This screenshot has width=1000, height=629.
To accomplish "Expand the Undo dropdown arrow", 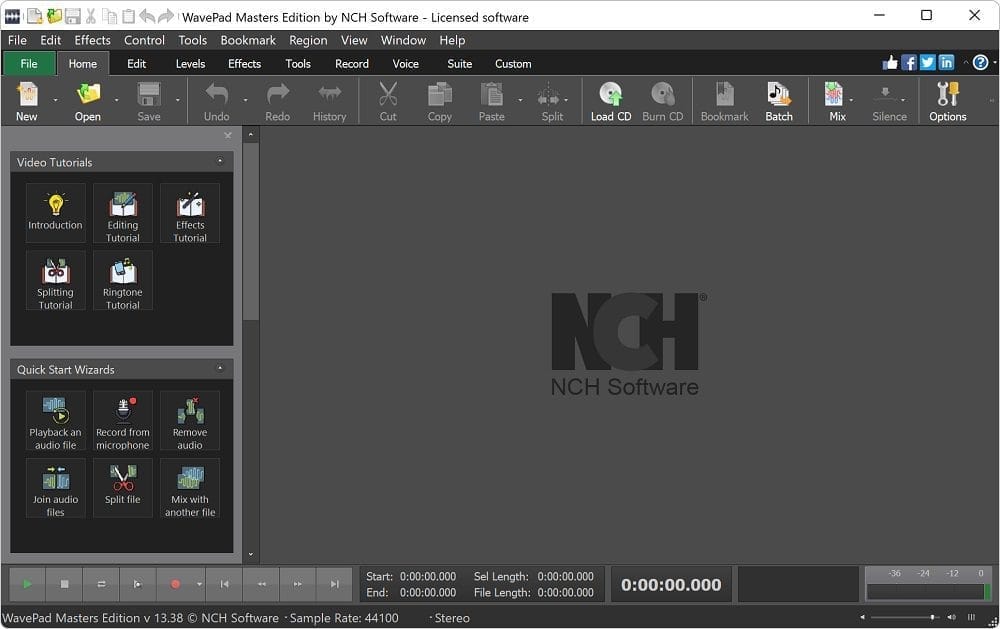I will coord(245,100).
